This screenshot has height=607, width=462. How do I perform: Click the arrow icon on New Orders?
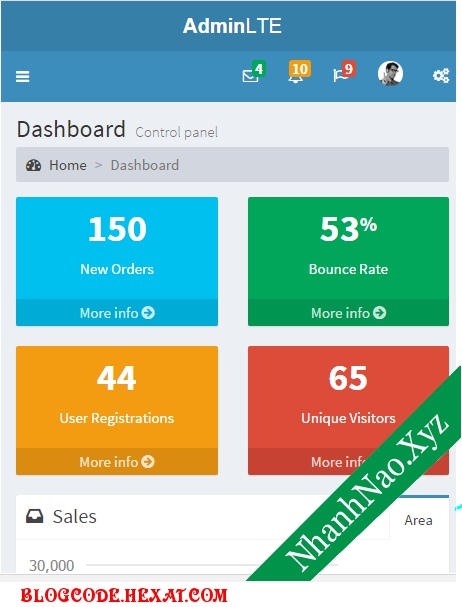(148, 312)
